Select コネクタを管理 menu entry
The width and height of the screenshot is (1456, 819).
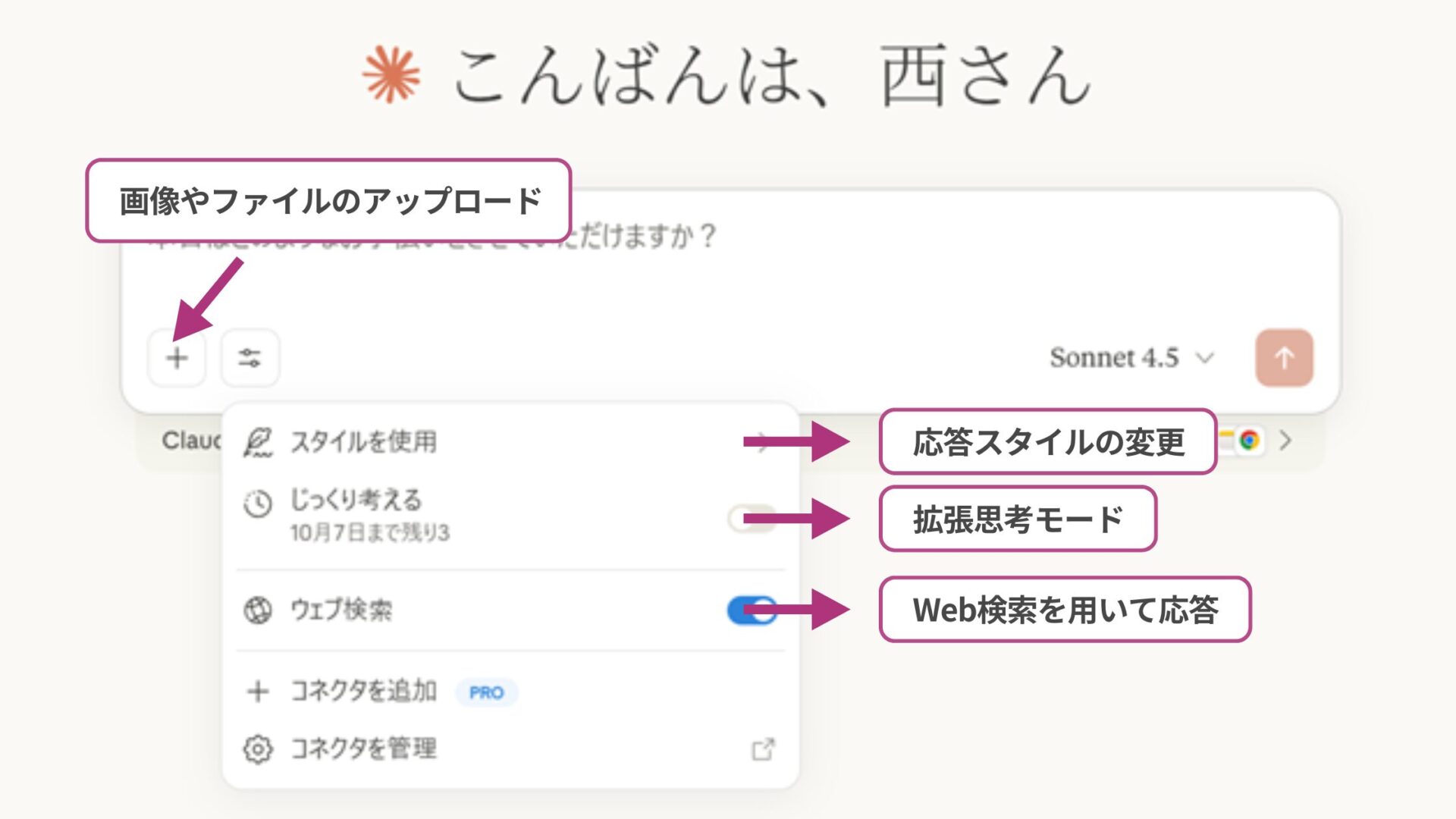[x=364, y=748]
